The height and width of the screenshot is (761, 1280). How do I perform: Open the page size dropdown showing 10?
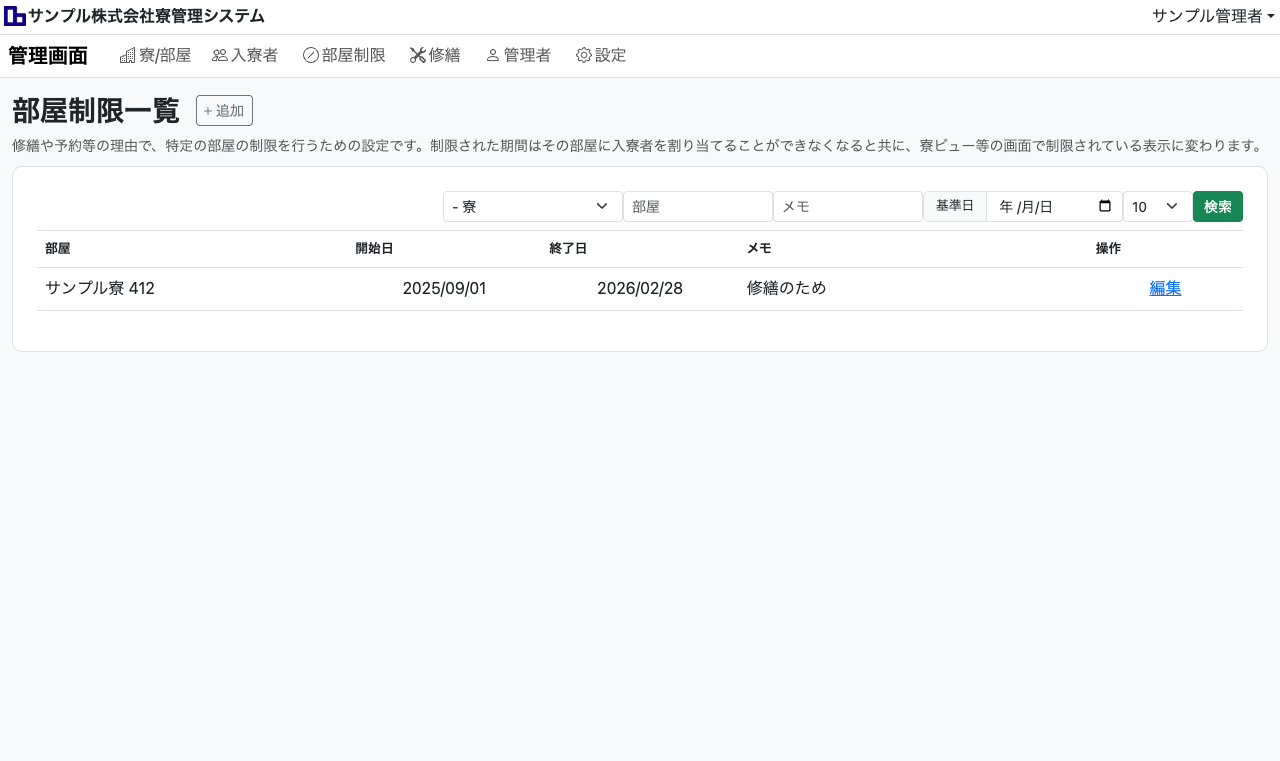[1157, 206]
